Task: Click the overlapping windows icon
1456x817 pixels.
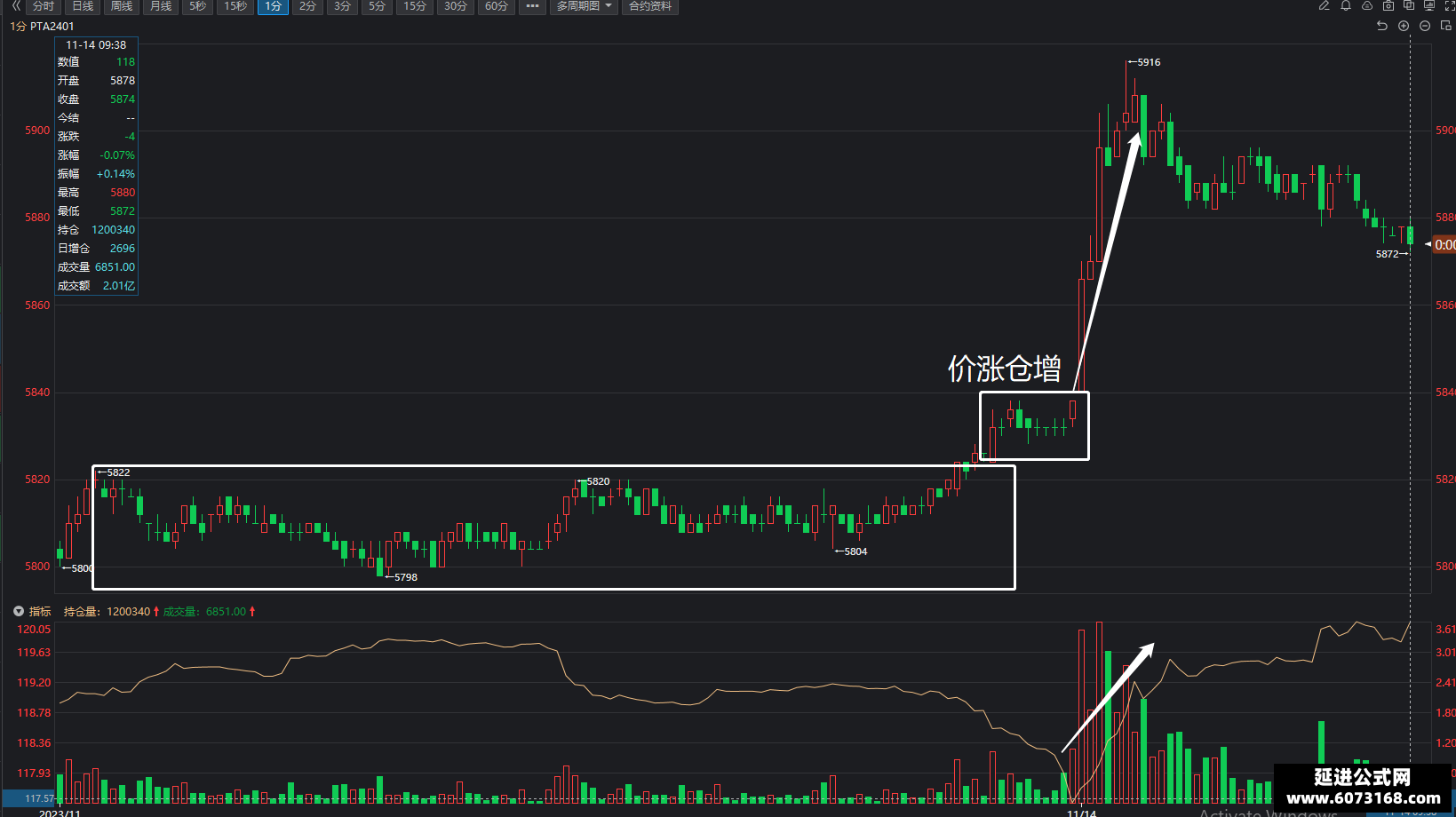Action: (1409, 5)
